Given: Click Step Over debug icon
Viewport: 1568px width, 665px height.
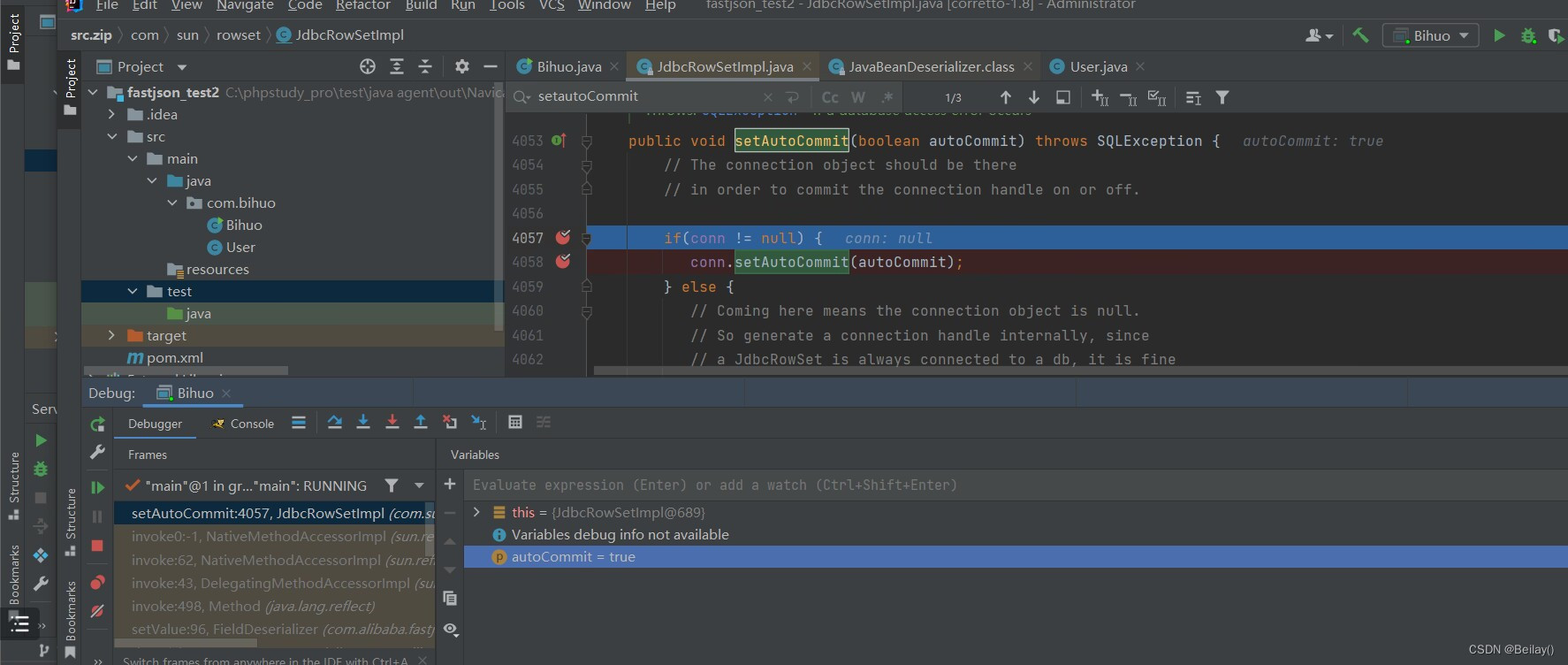Looking at the screenshot, I should (x=334, y=423).
